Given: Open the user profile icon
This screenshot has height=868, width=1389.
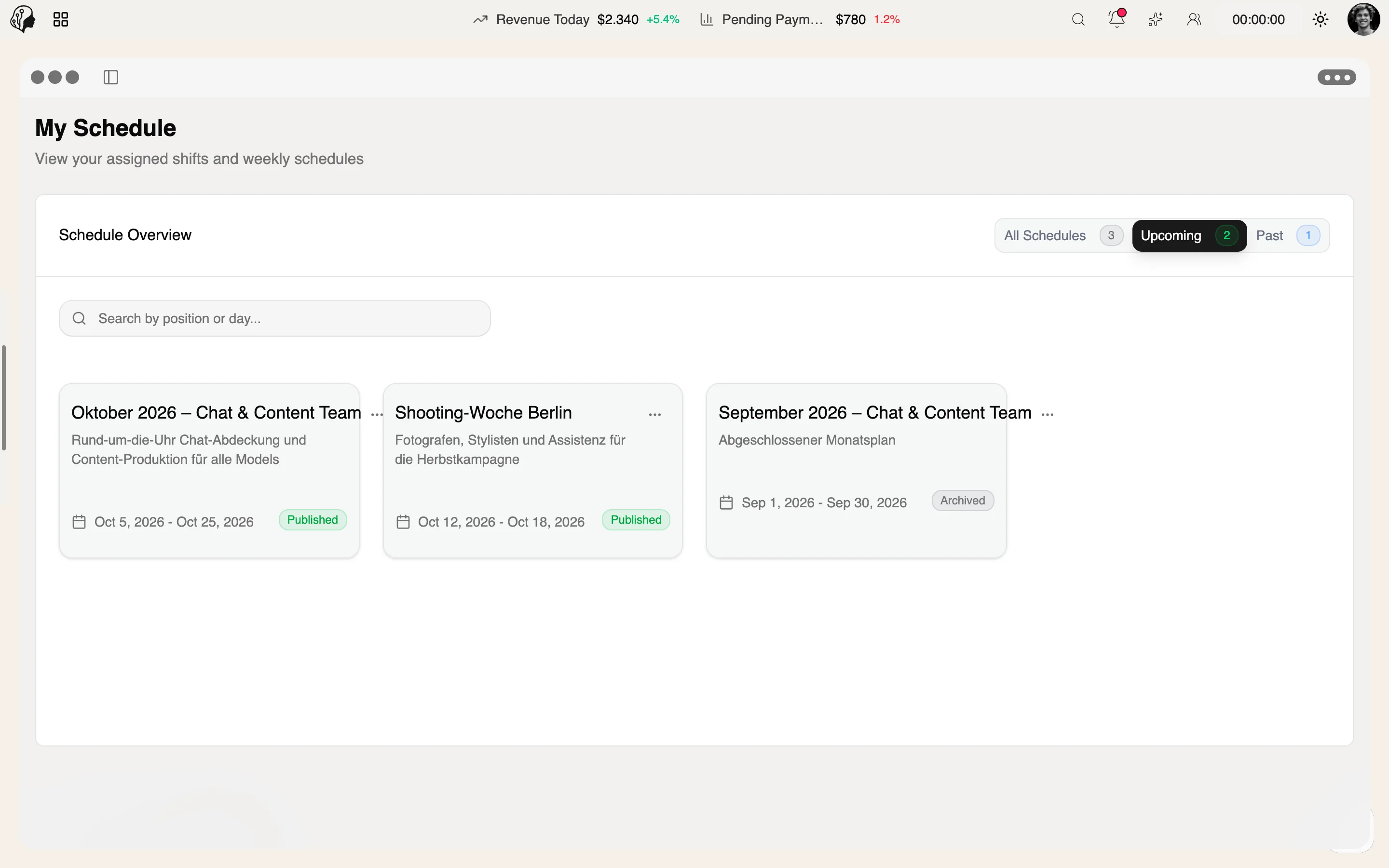Looking at the screenshot, I should coord(1194,19).
